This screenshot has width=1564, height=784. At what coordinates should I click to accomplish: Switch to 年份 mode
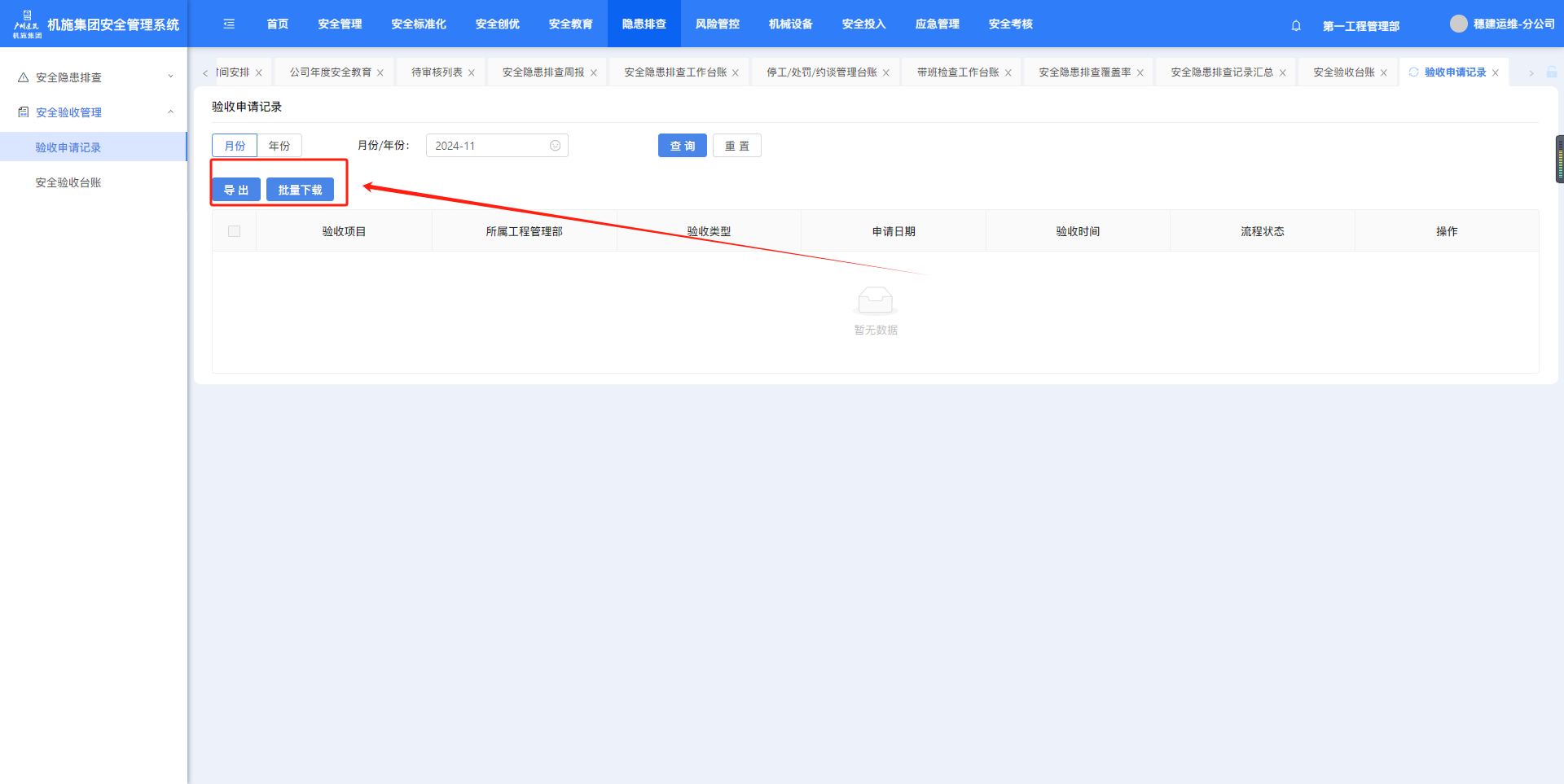[x=279, y=146]
